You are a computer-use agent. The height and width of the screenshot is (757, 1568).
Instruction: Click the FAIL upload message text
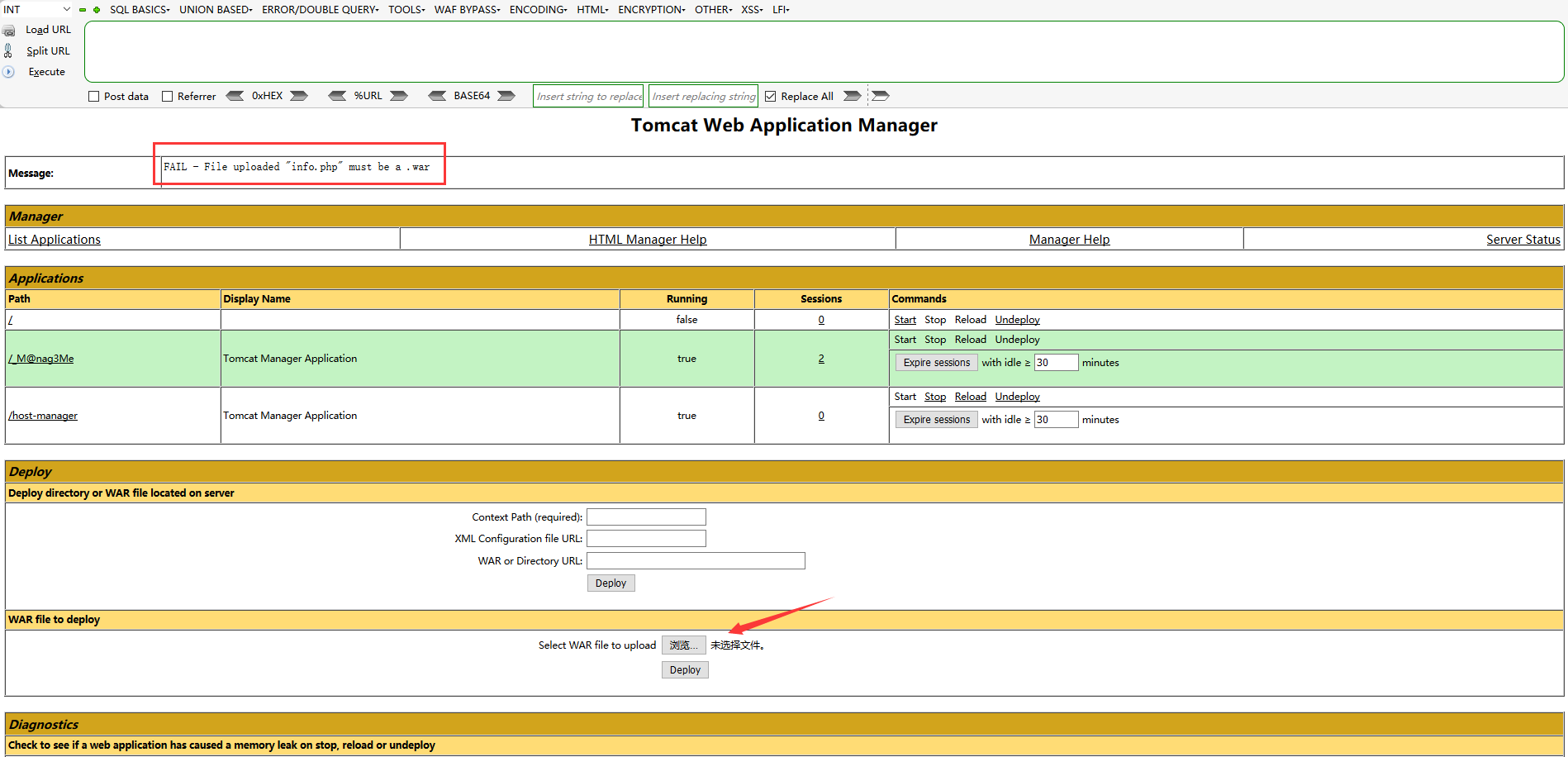297,167
